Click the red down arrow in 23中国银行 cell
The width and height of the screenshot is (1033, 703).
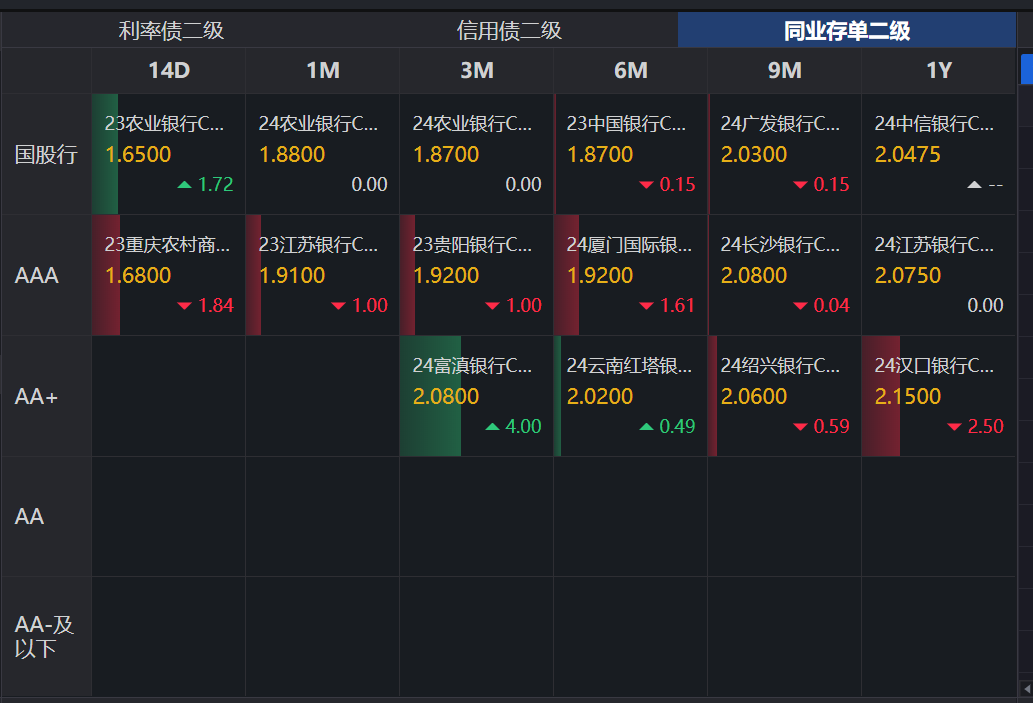(646, 185)
